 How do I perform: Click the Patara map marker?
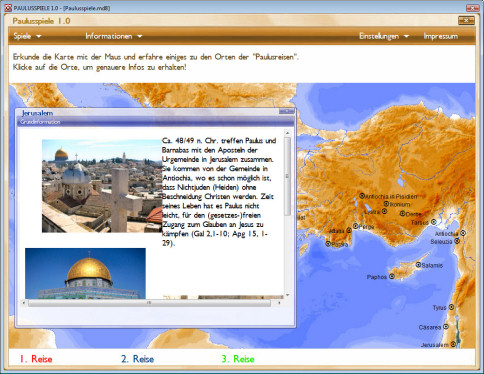[328, 244]
